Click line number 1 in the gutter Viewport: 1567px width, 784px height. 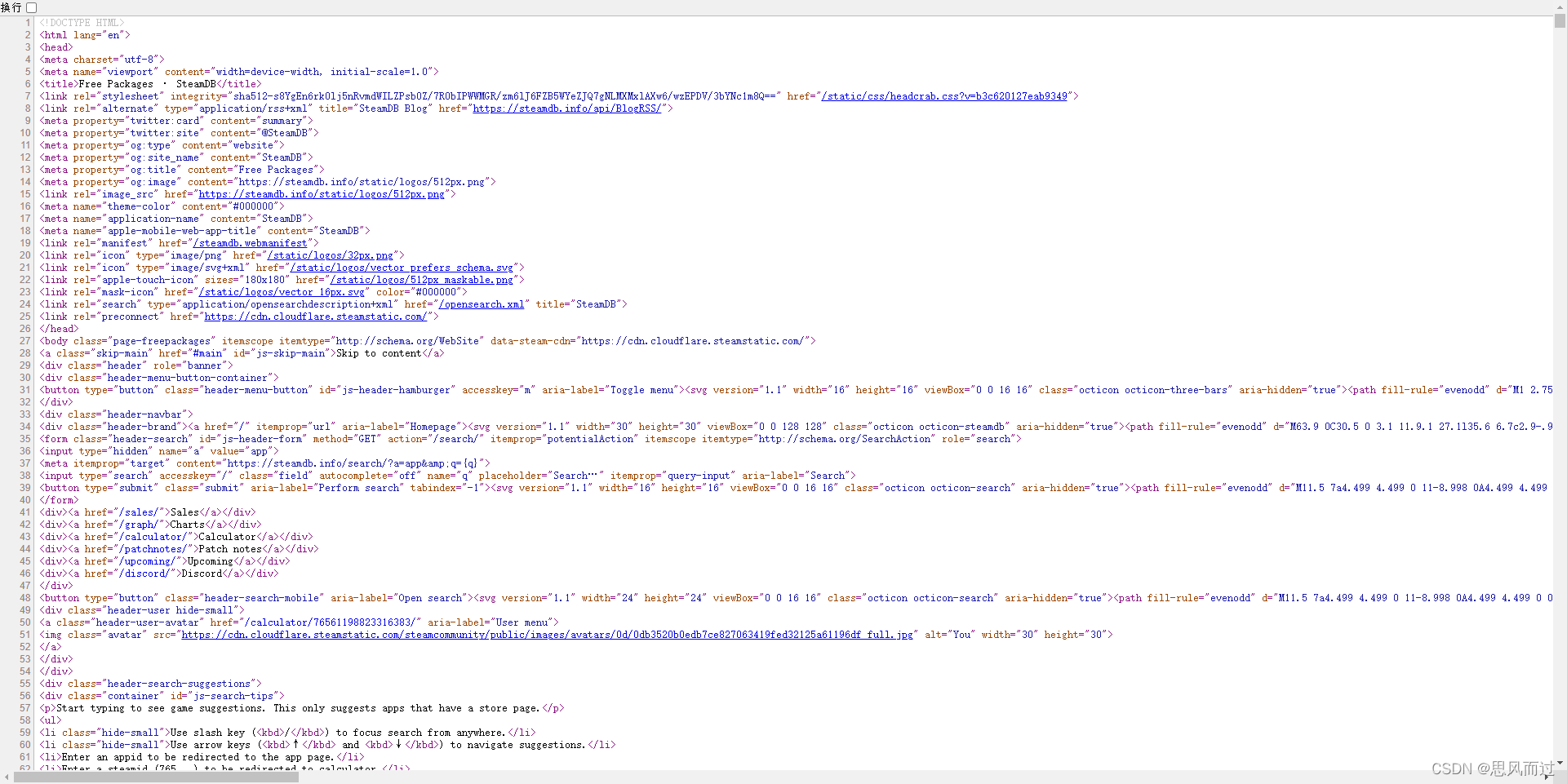point(29,22)
